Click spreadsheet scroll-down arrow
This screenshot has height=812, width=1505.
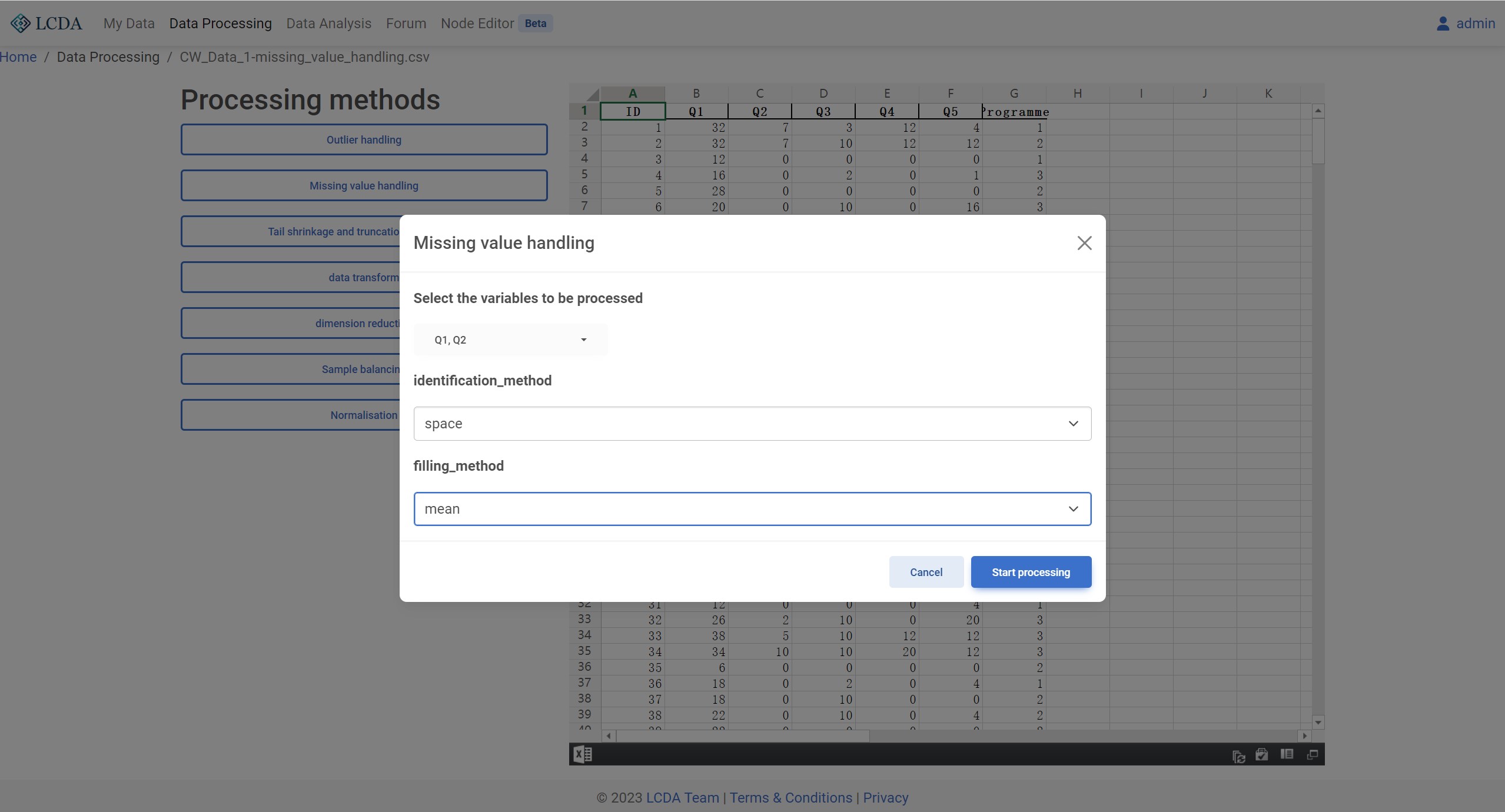(1318, 723)
